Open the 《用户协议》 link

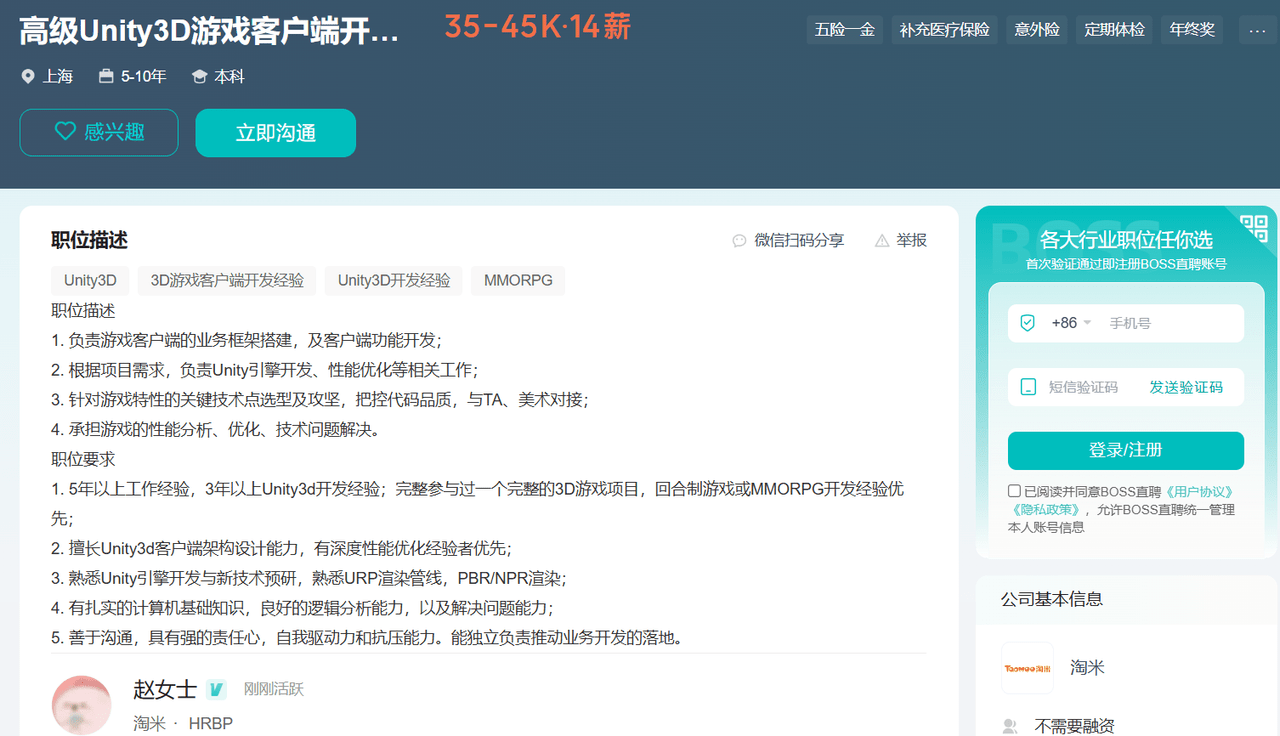pyautogui.click(x=1198, y=492)
